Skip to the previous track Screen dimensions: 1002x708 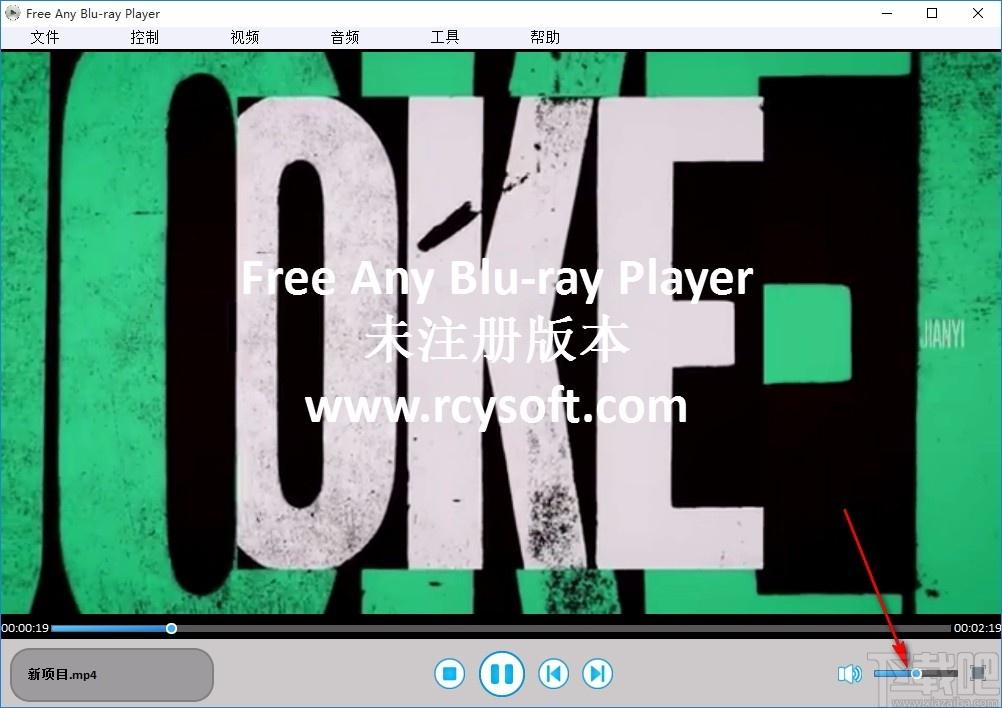(553, 673)
